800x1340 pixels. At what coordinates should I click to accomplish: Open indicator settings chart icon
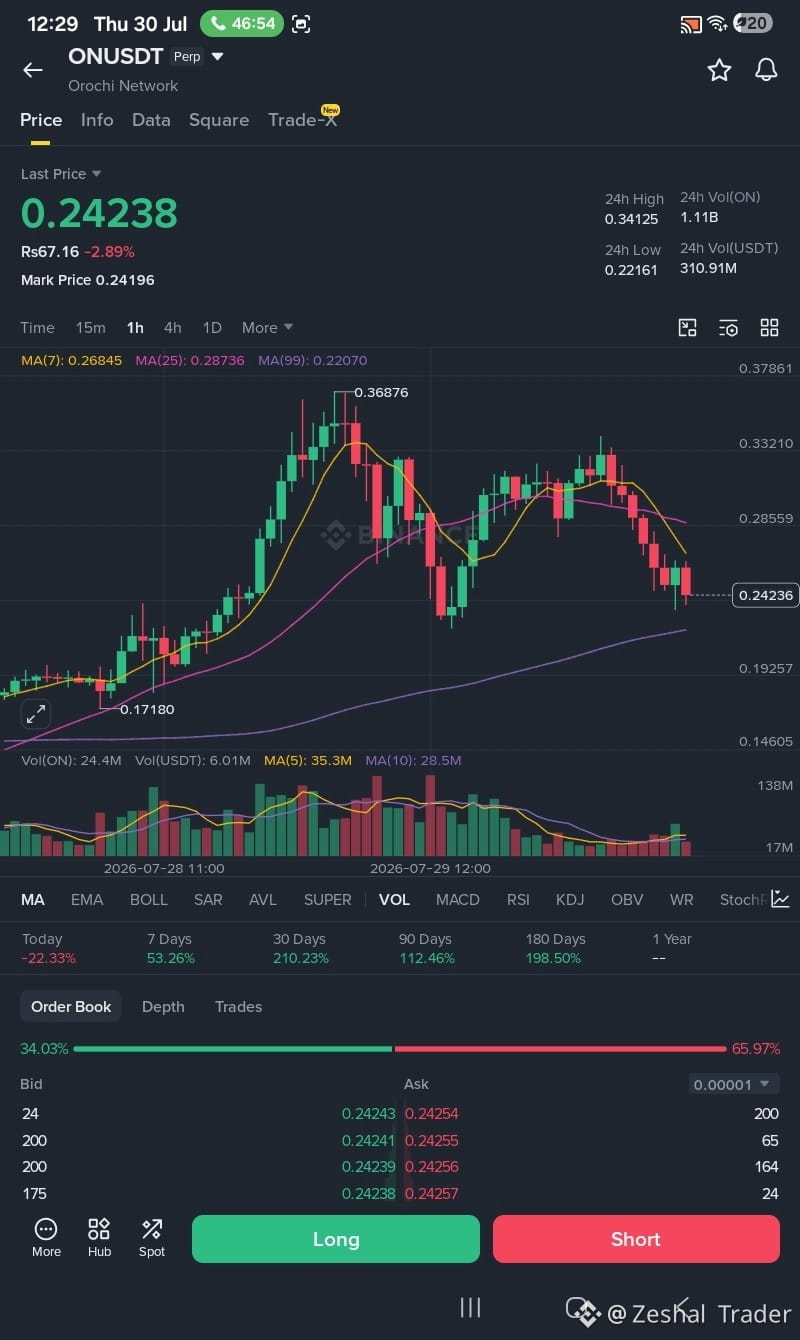coord(780,899)
